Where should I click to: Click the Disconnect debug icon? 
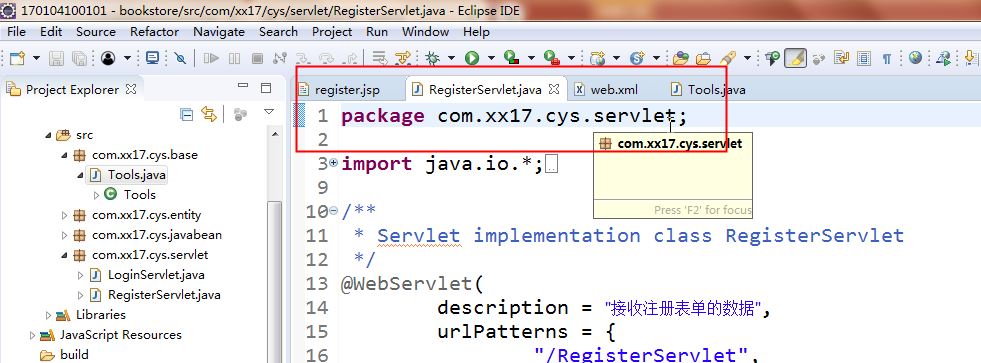280,58
